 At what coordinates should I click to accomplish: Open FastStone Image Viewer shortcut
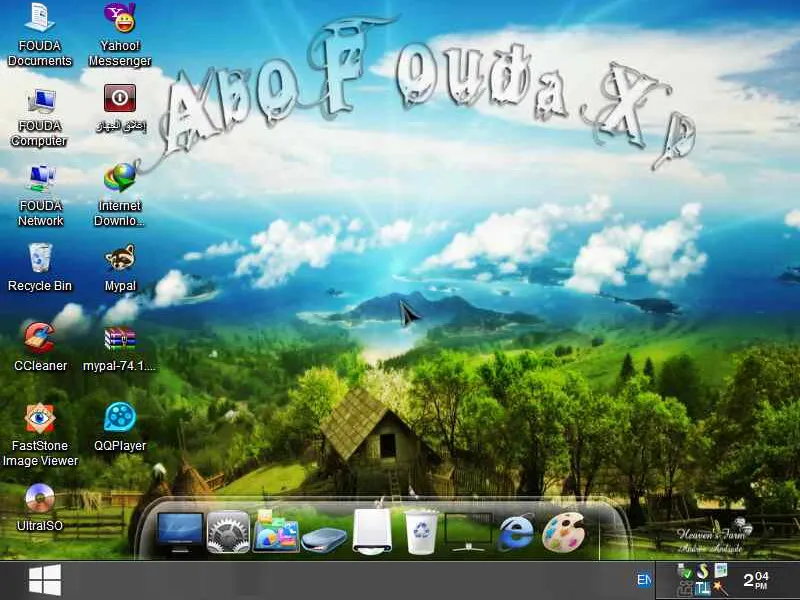pyautogui.click(x=40, y=435)
